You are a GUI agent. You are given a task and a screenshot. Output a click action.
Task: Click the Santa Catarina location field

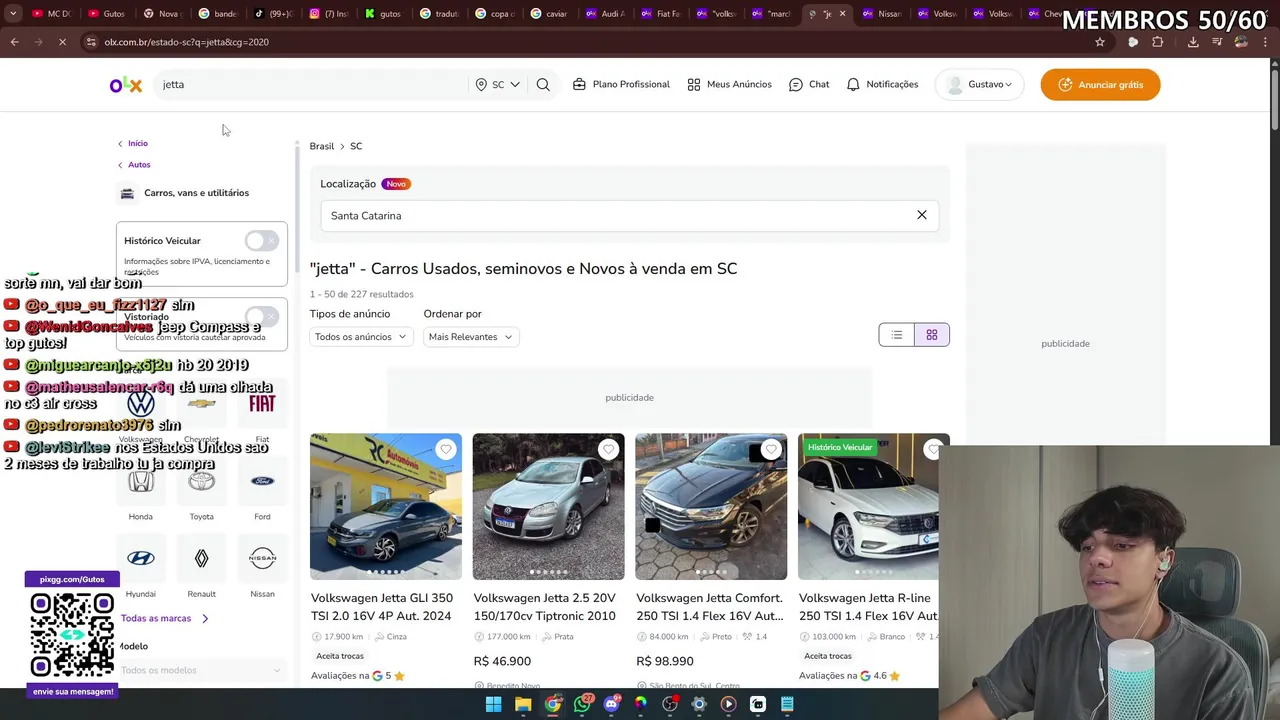629,216
